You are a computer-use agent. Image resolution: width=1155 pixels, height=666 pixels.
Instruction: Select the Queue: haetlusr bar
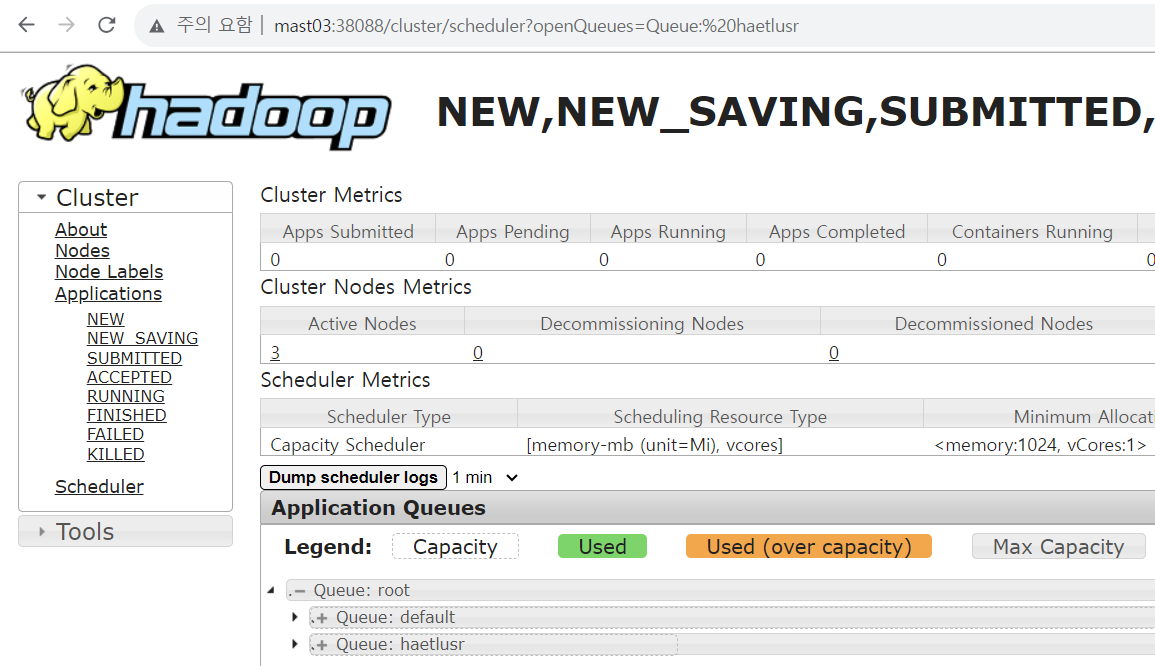coord(732,644)
